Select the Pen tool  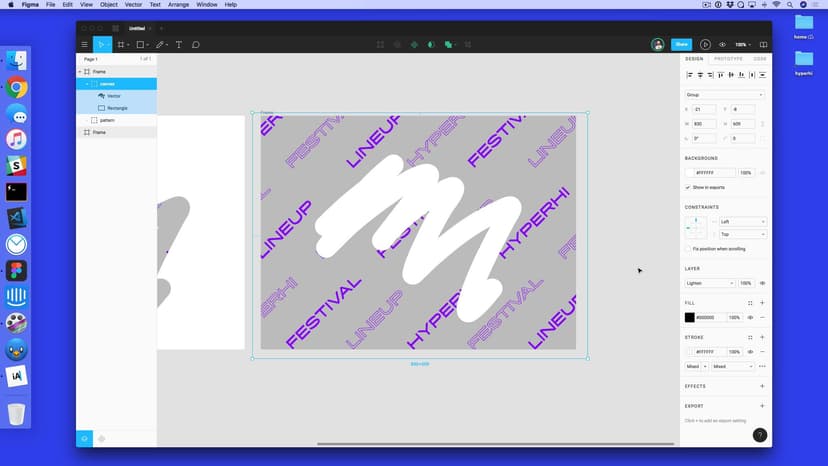159,45
